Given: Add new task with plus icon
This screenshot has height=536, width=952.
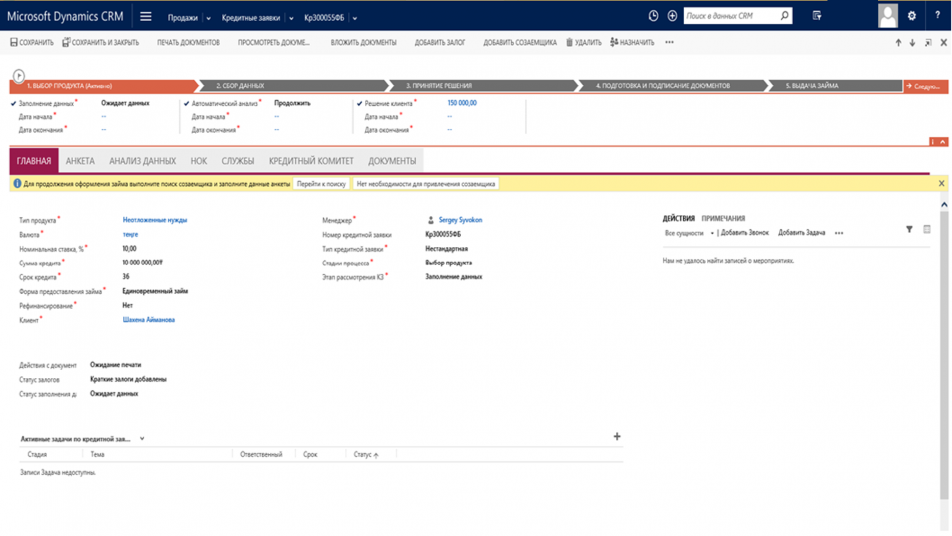Looking at the screenshot, I should pyautogui.click(x=617, y=437).
